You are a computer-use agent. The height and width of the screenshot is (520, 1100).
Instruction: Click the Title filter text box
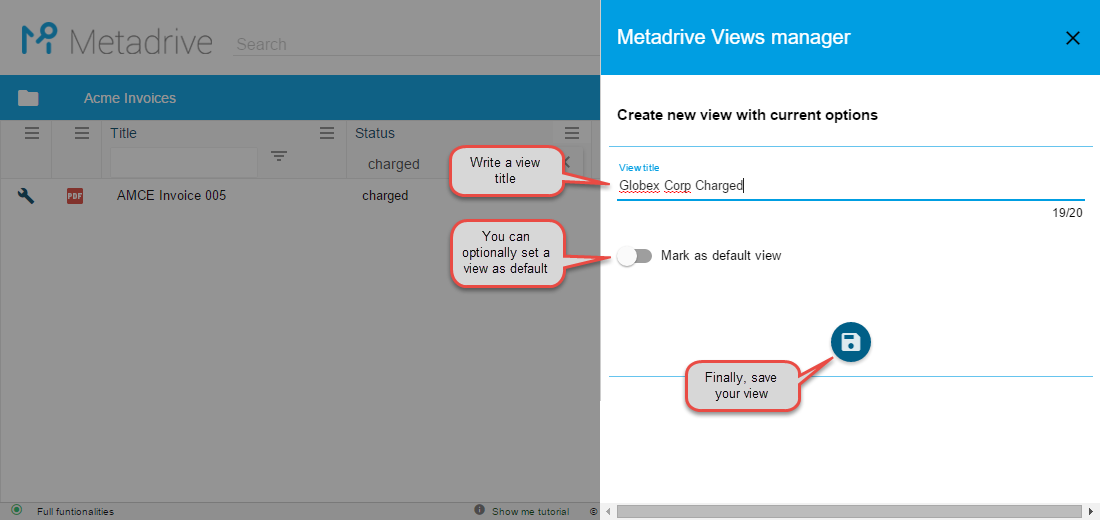[184, 162]
